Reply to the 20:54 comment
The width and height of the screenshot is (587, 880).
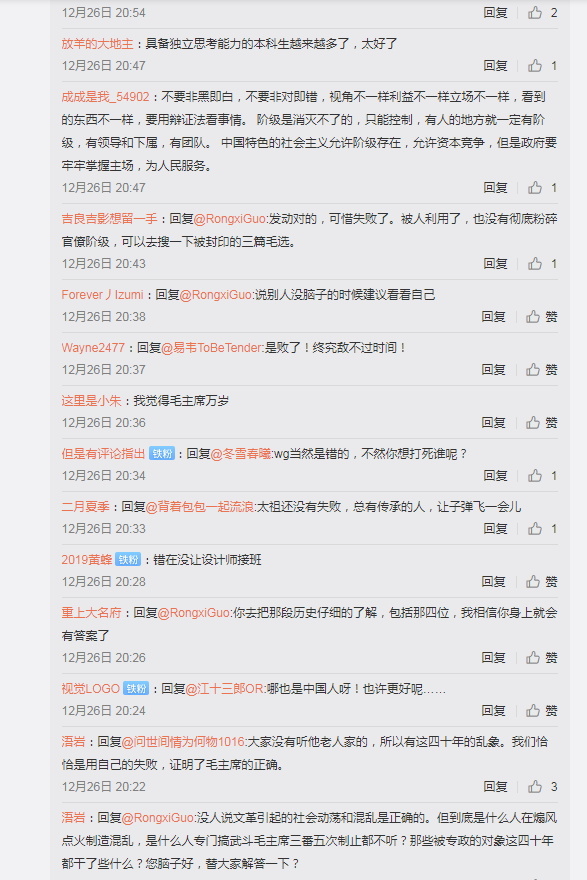(x=495, y=12)
